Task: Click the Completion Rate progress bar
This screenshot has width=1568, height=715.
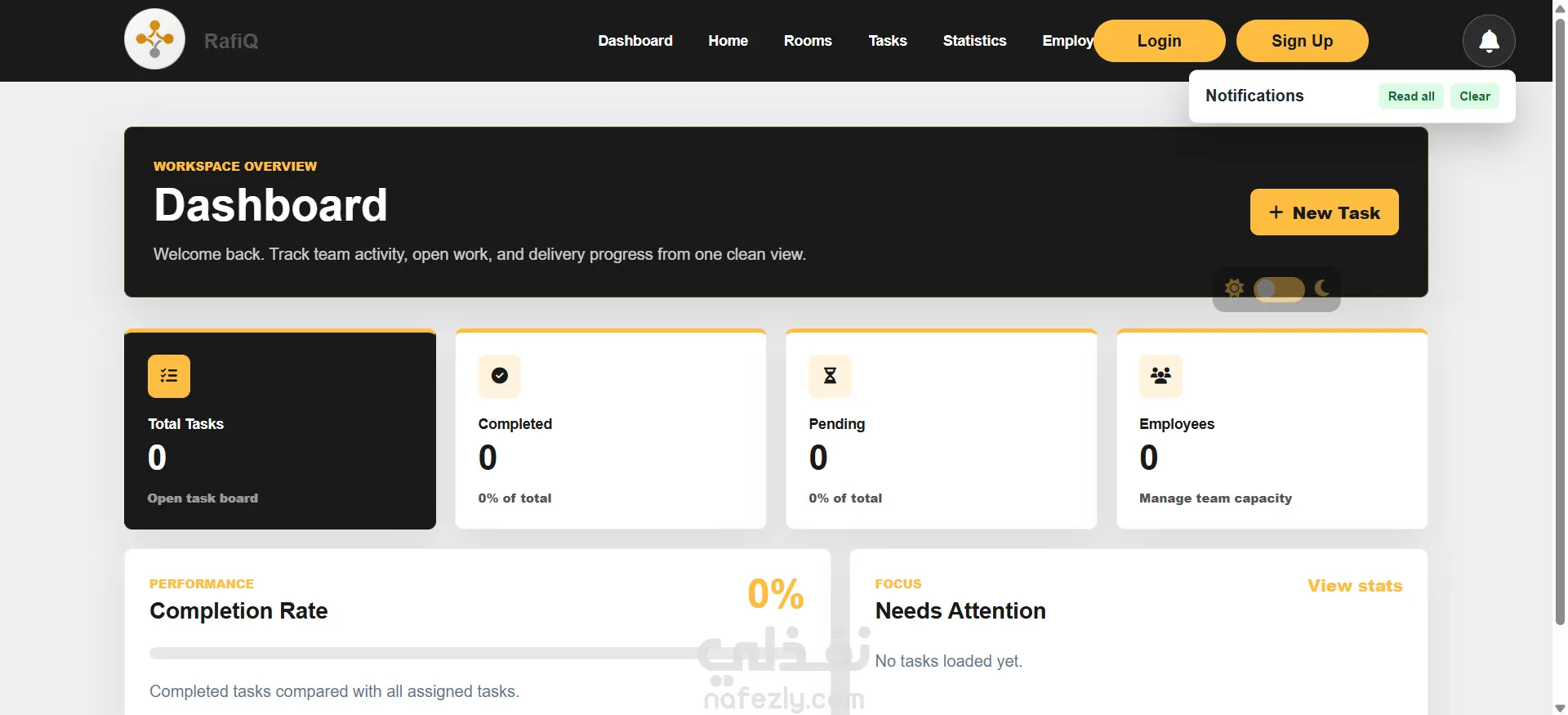Action: point(478,654)
